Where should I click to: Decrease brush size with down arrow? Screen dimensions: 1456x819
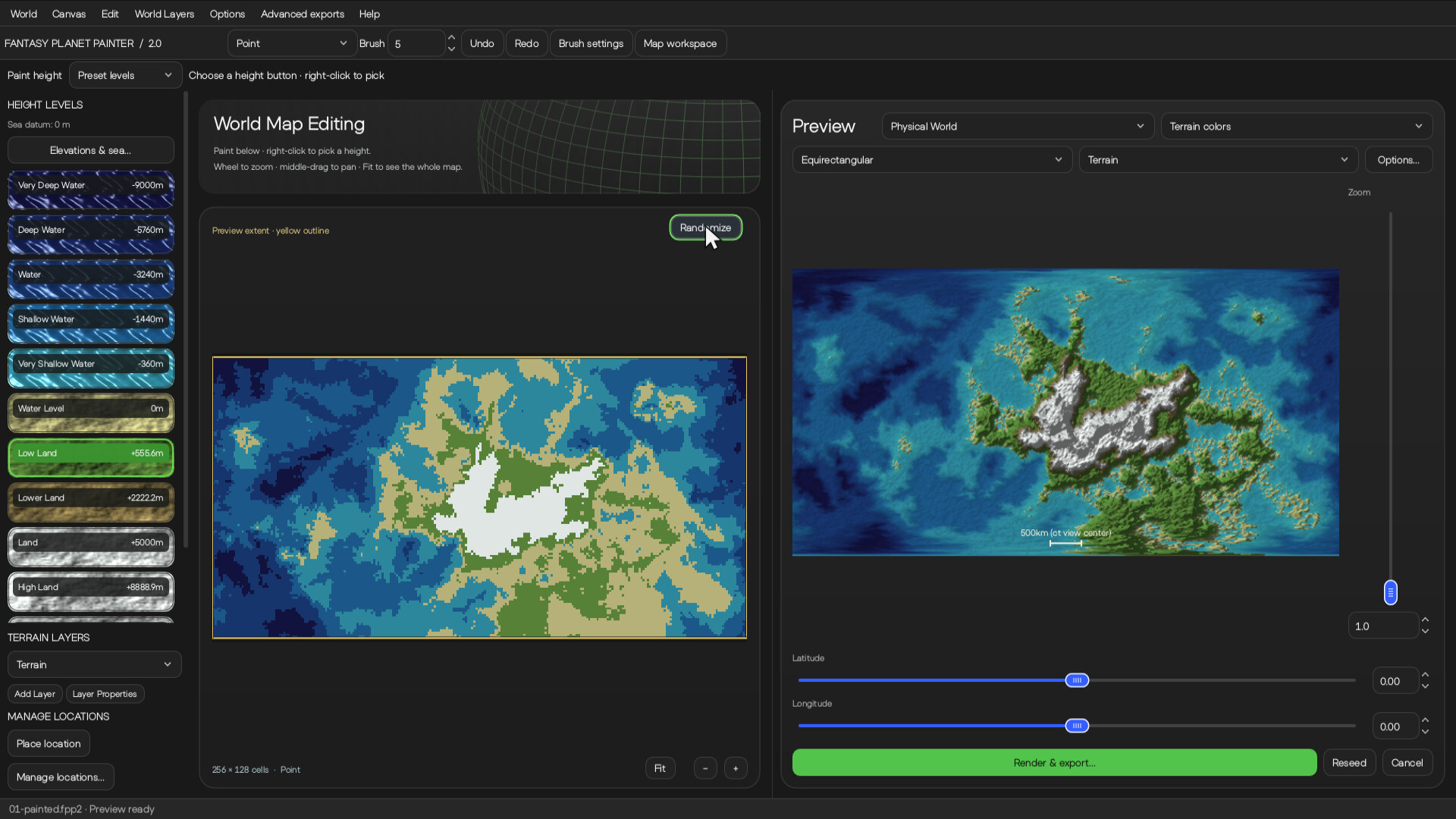(x=451, y=49)
